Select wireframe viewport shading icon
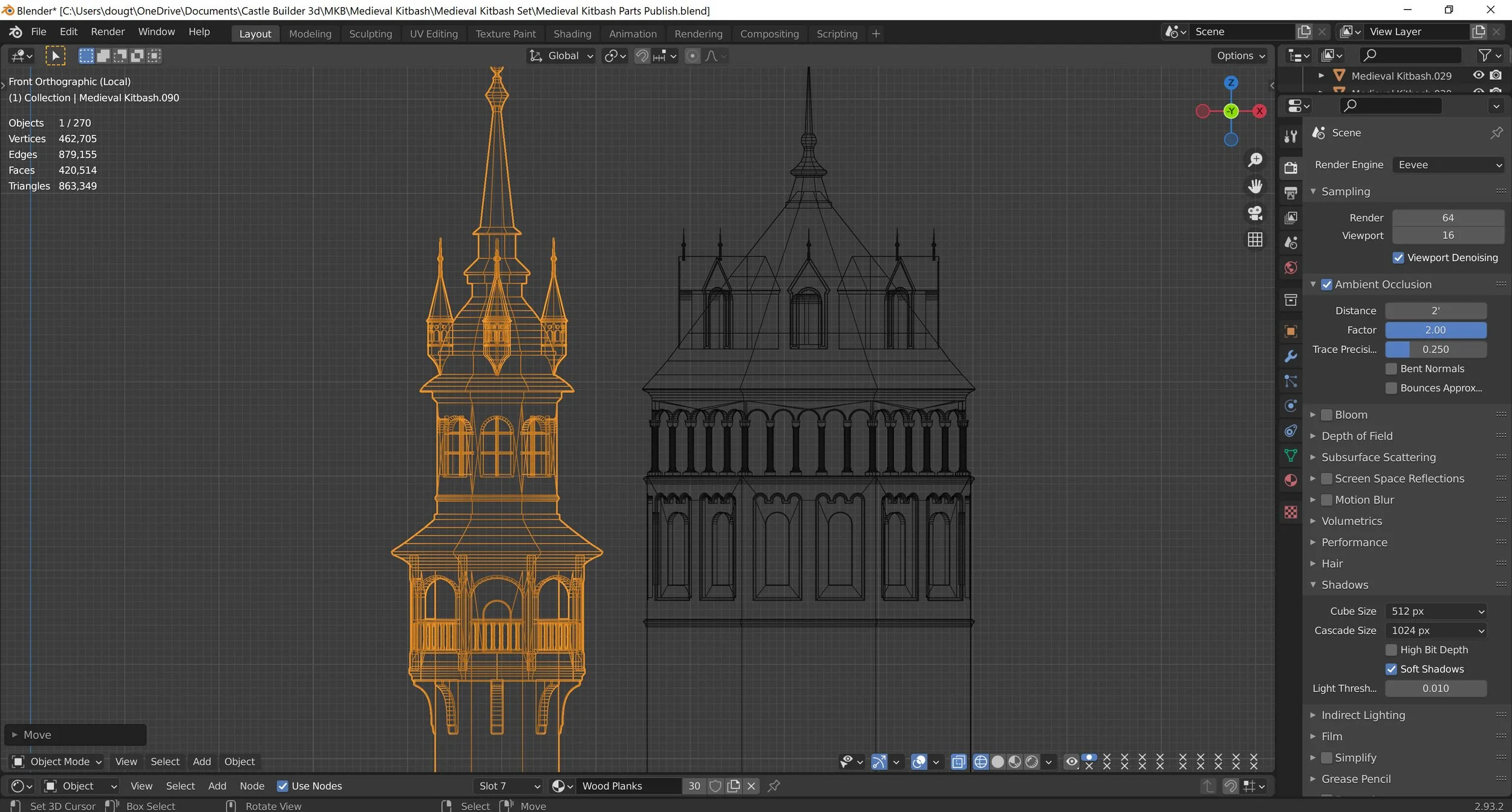Screen dimensions: 1512x812 tap(980, 762)
